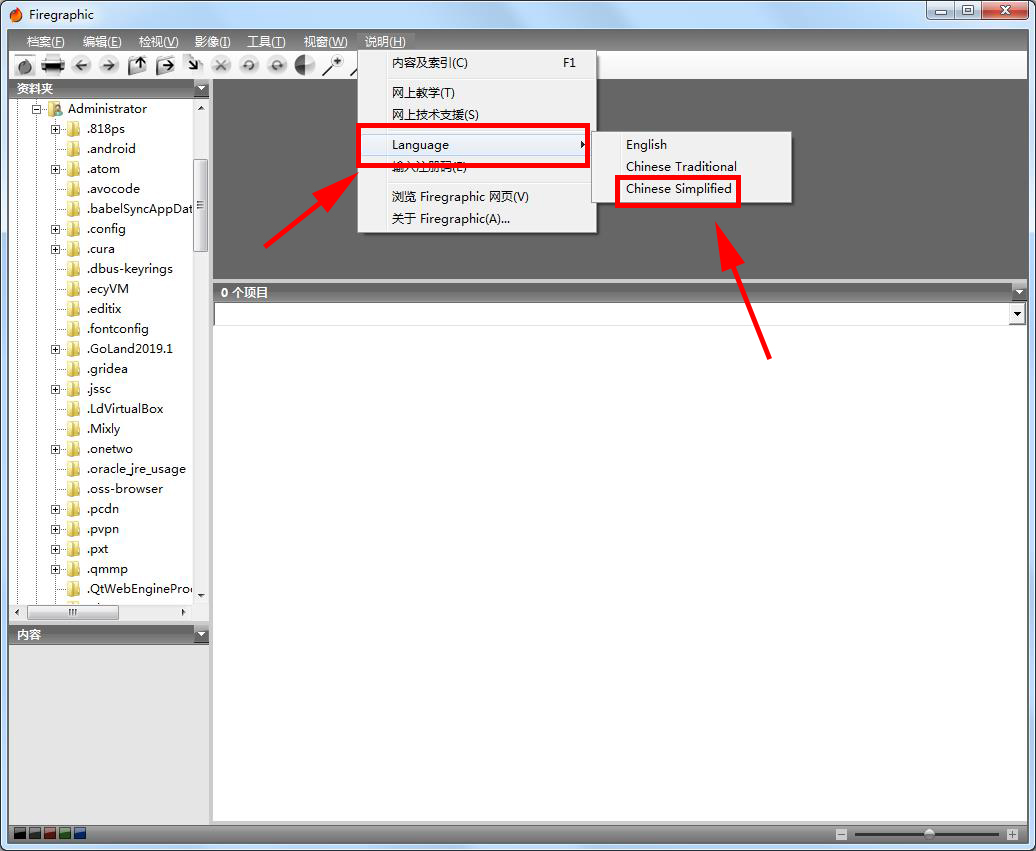Select the .oracle_jre_usage folder

tap(135, 469)
